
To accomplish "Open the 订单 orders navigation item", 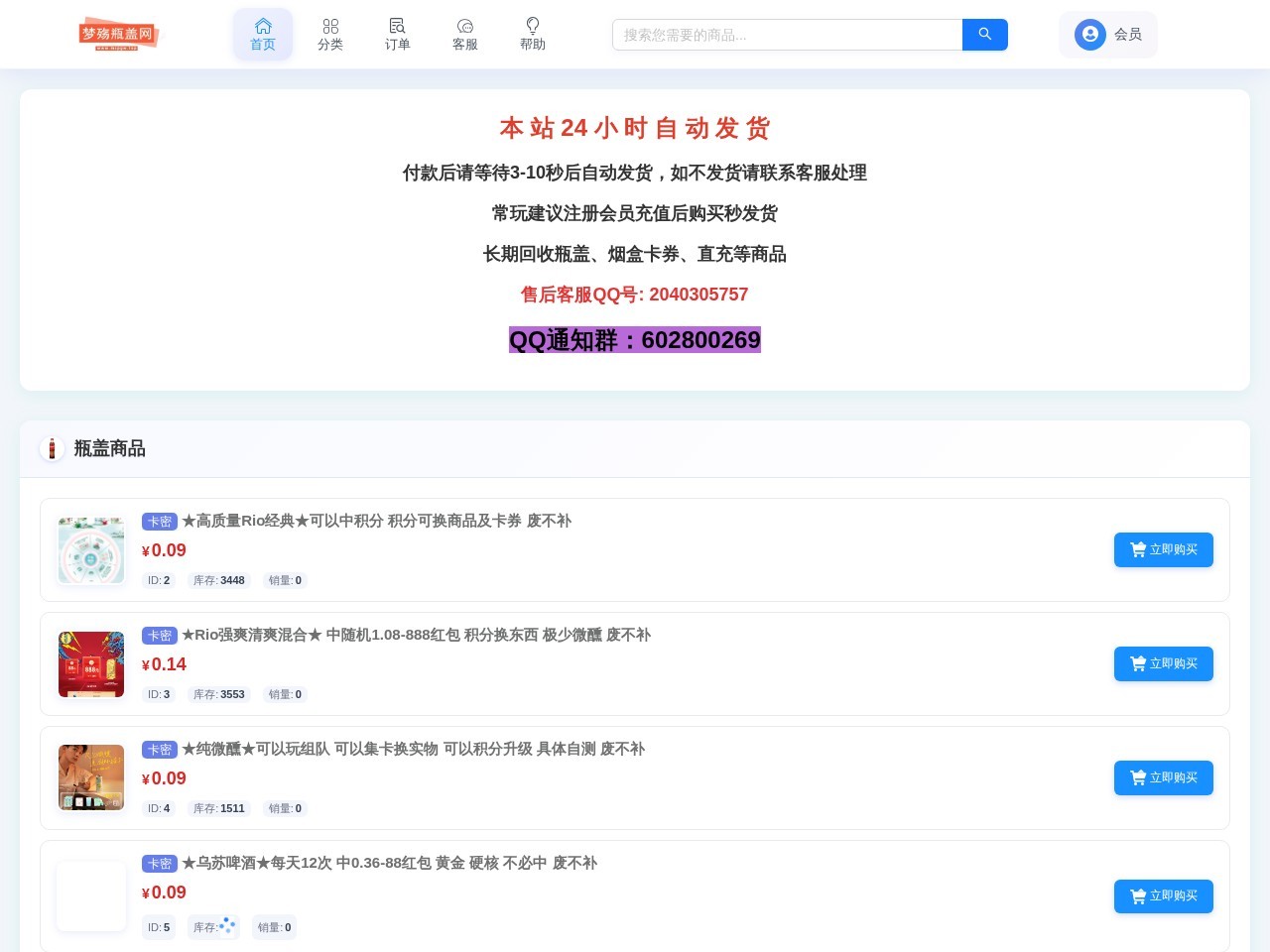I will (398, 35).
